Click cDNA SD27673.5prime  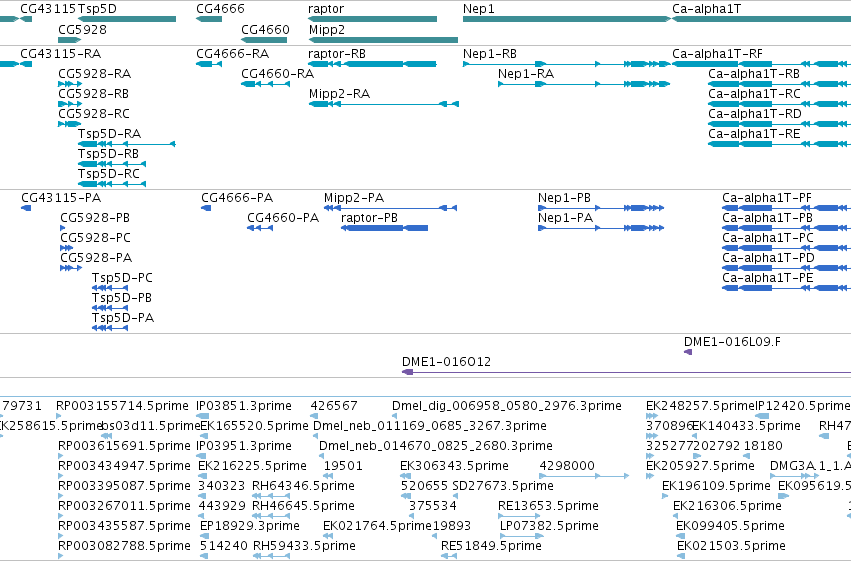[503, 486]
